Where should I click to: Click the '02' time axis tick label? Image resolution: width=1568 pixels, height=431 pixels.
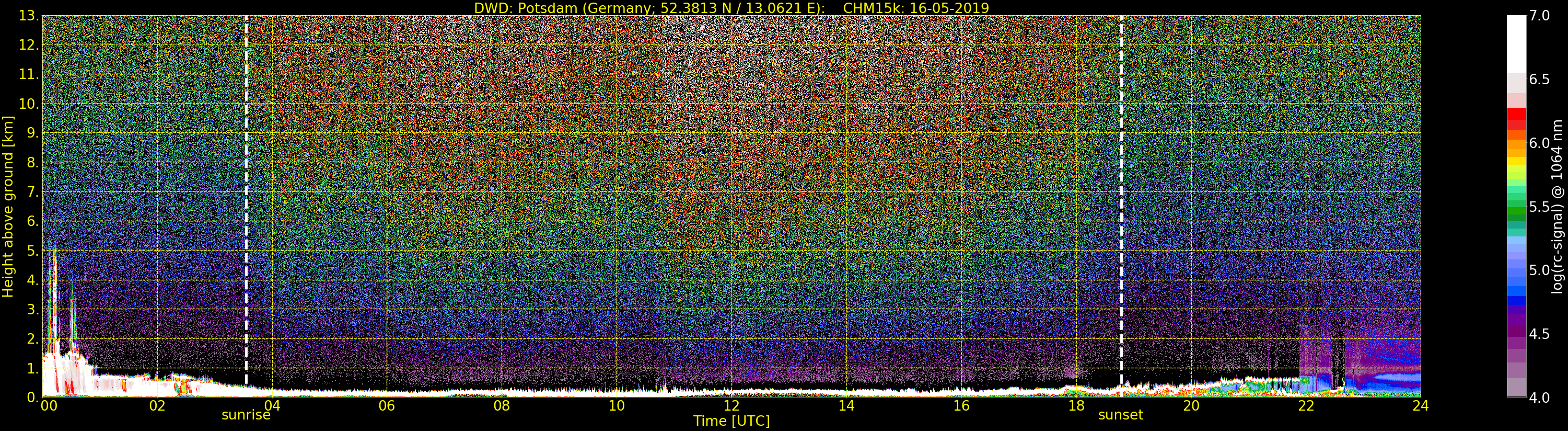point(157,406)
